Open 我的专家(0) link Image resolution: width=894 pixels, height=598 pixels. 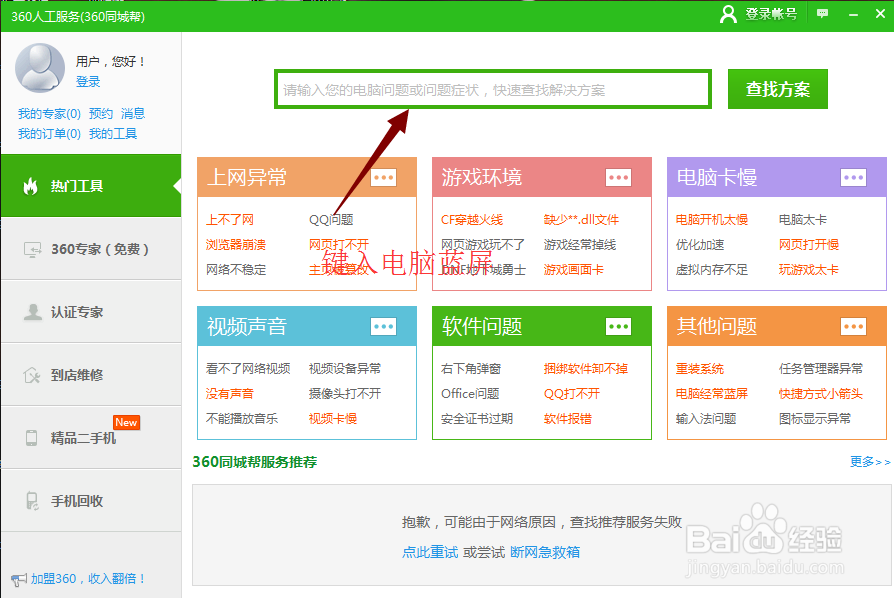(49, 113)
